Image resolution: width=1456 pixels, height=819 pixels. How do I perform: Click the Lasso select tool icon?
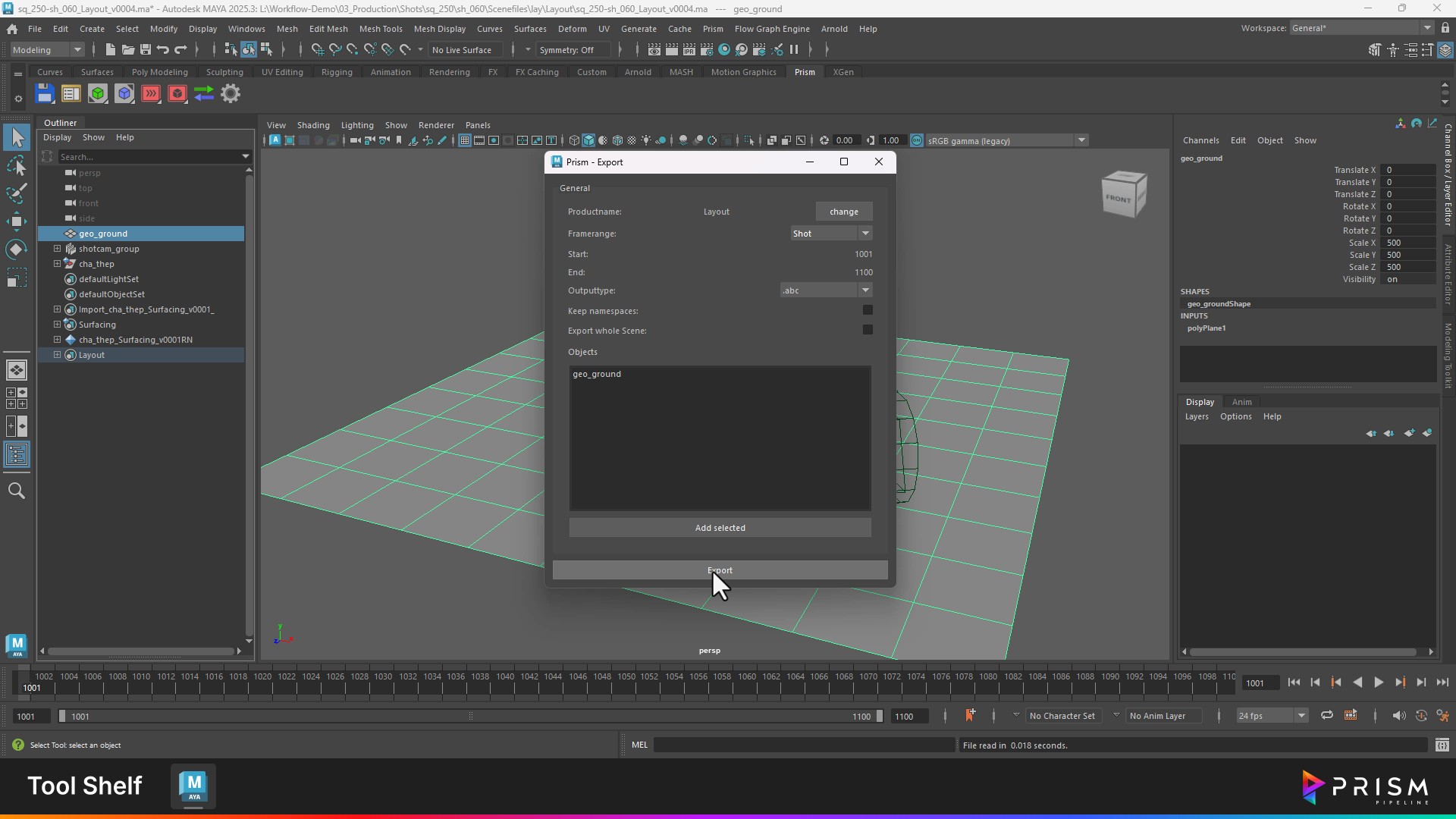tap(17, 166)
